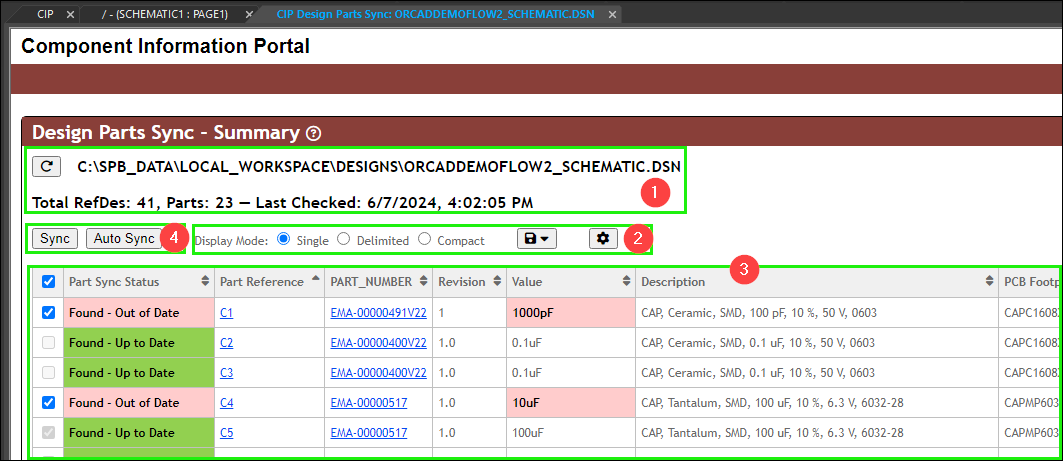Select the CIP Design Parts Sync tab
1063x461 pixels.
coord(436,14)
